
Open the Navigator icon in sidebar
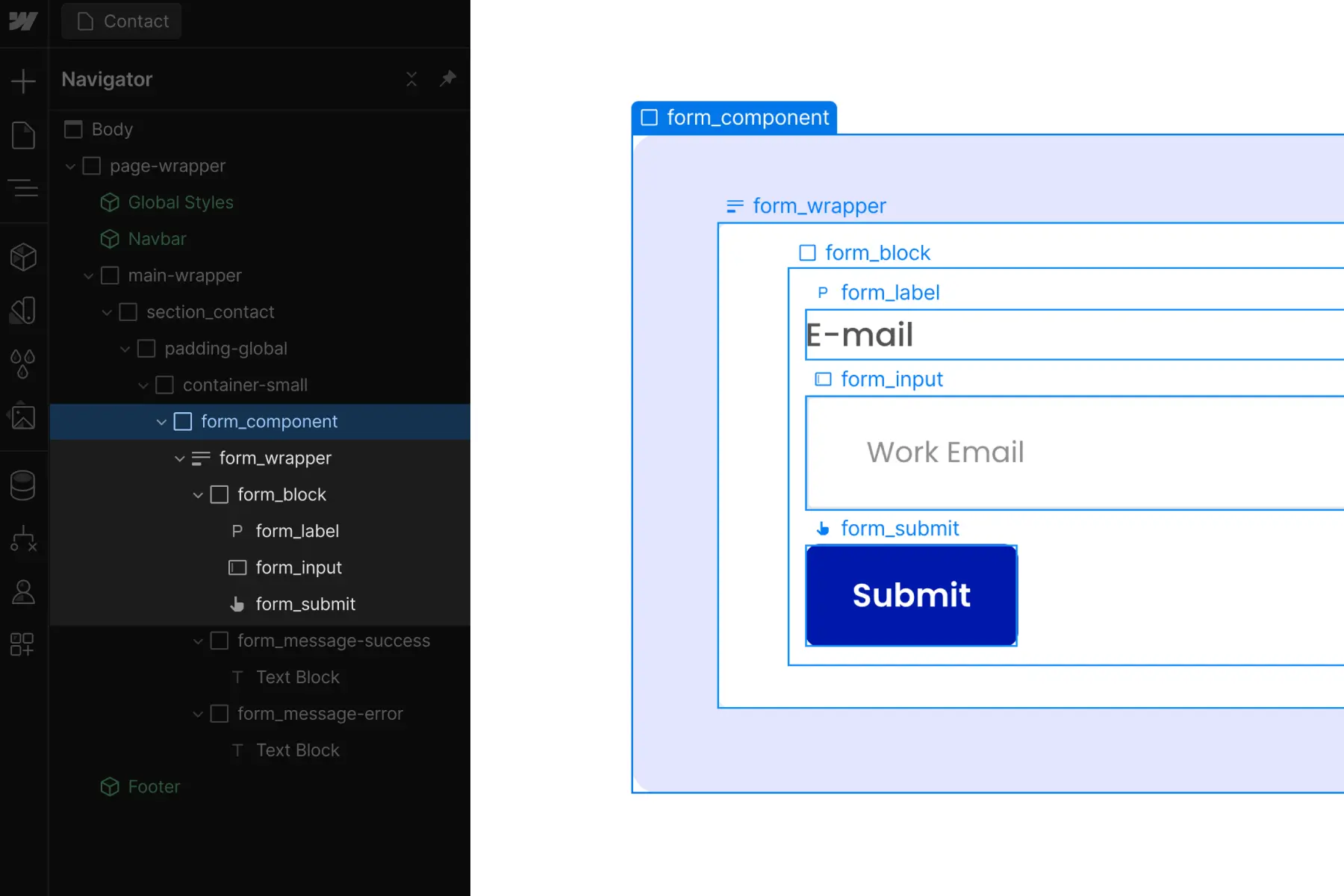click(x=23, y=187)
